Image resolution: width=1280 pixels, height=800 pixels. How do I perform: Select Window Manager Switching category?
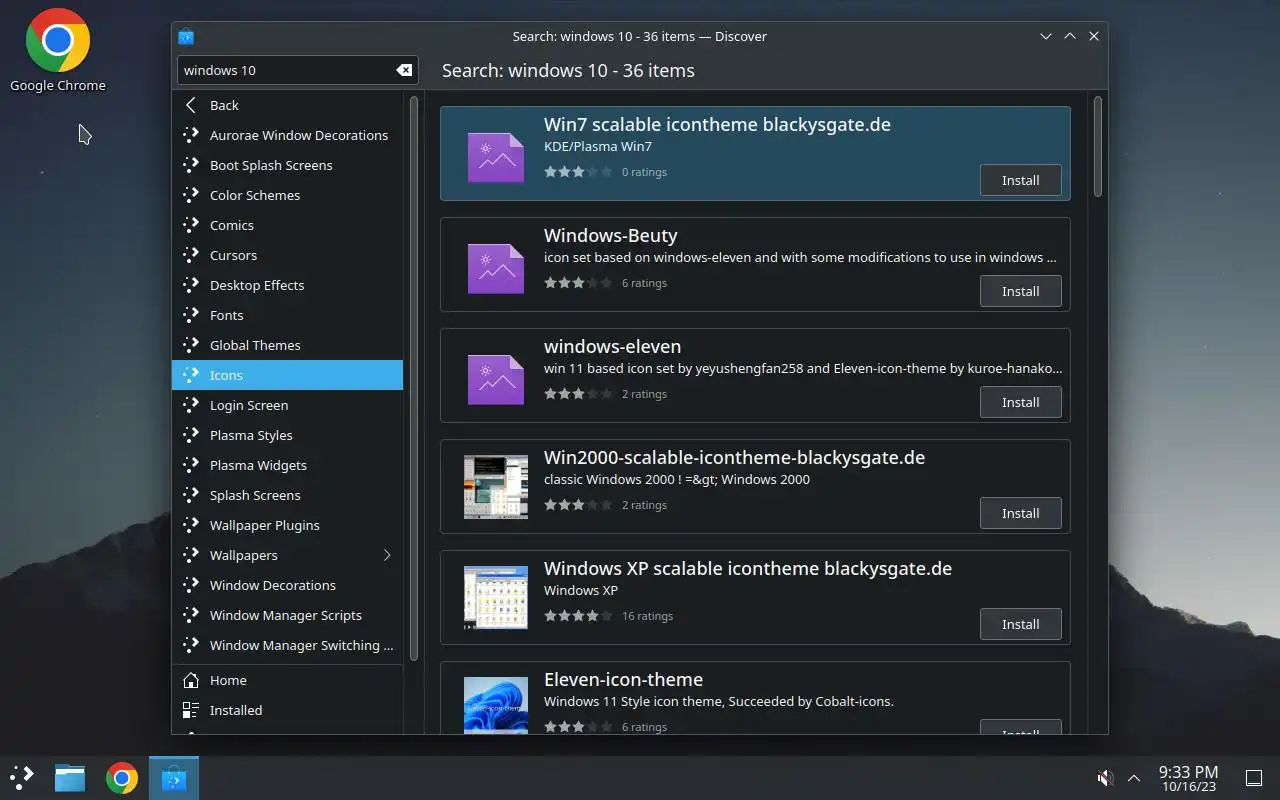coord(288,645)
